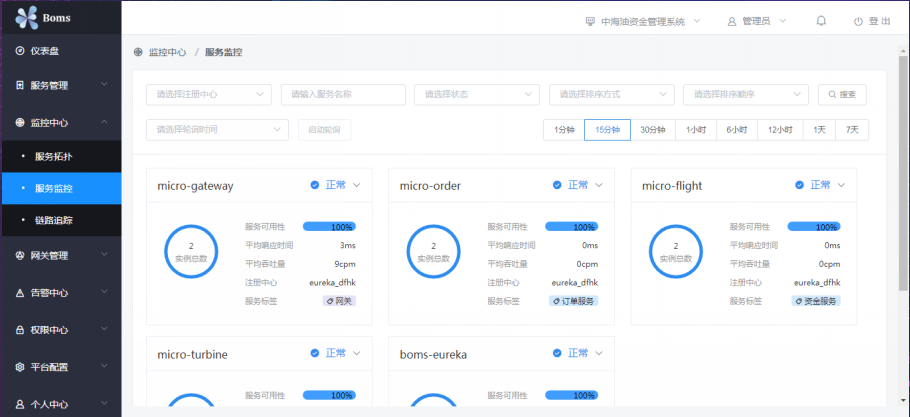This screenshot has height=417, width=910.
Task: Click the monitor icon before 中海油资金管理系统
Action: point(590,21)
